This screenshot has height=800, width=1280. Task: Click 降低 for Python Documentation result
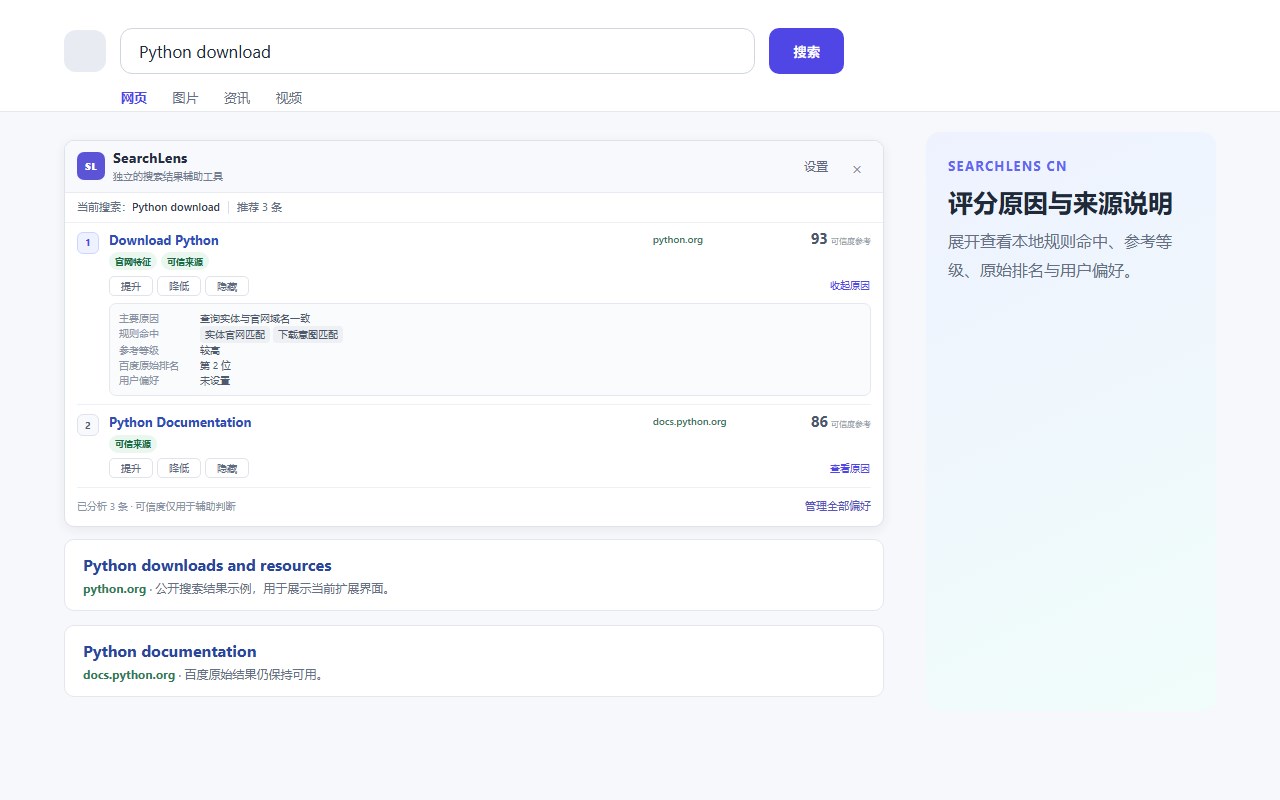(x=179, y=468)
